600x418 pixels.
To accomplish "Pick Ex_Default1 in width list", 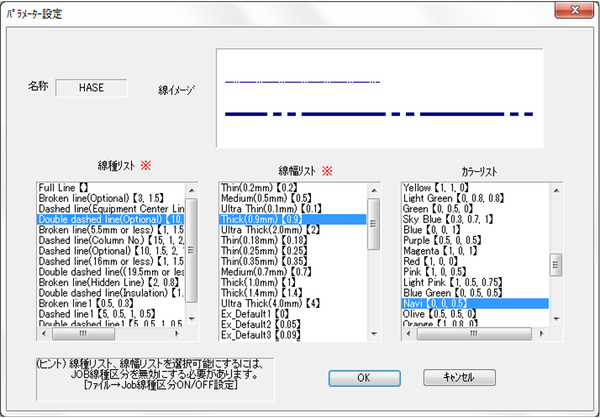I will [253, 313].
